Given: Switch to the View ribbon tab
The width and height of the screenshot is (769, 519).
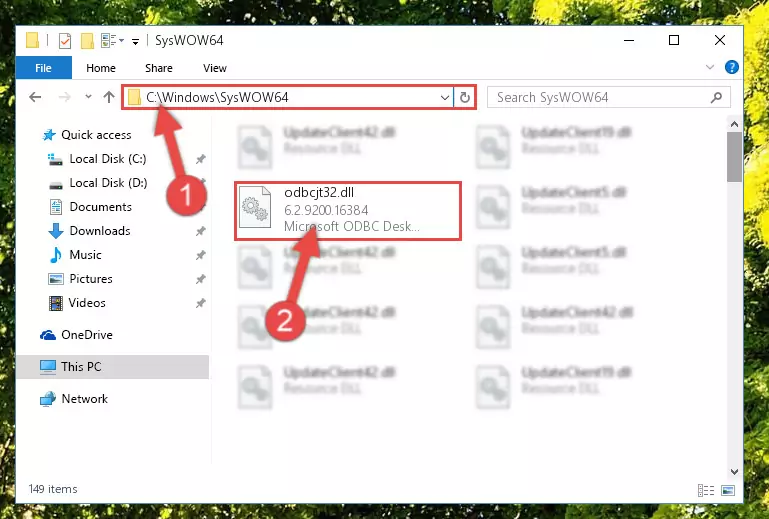Looking at the screenshot, I should [215, 68].
